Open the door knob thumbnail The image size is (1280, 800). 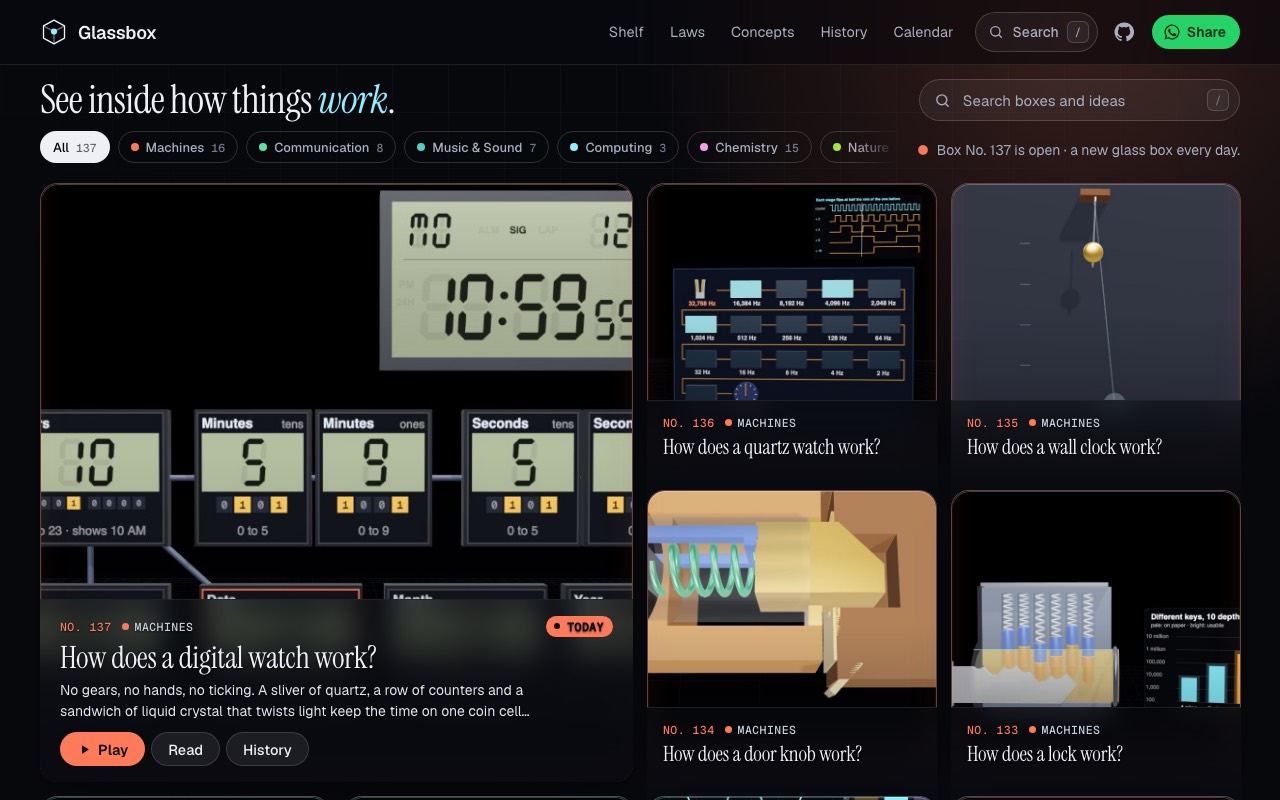click(792, 599)
